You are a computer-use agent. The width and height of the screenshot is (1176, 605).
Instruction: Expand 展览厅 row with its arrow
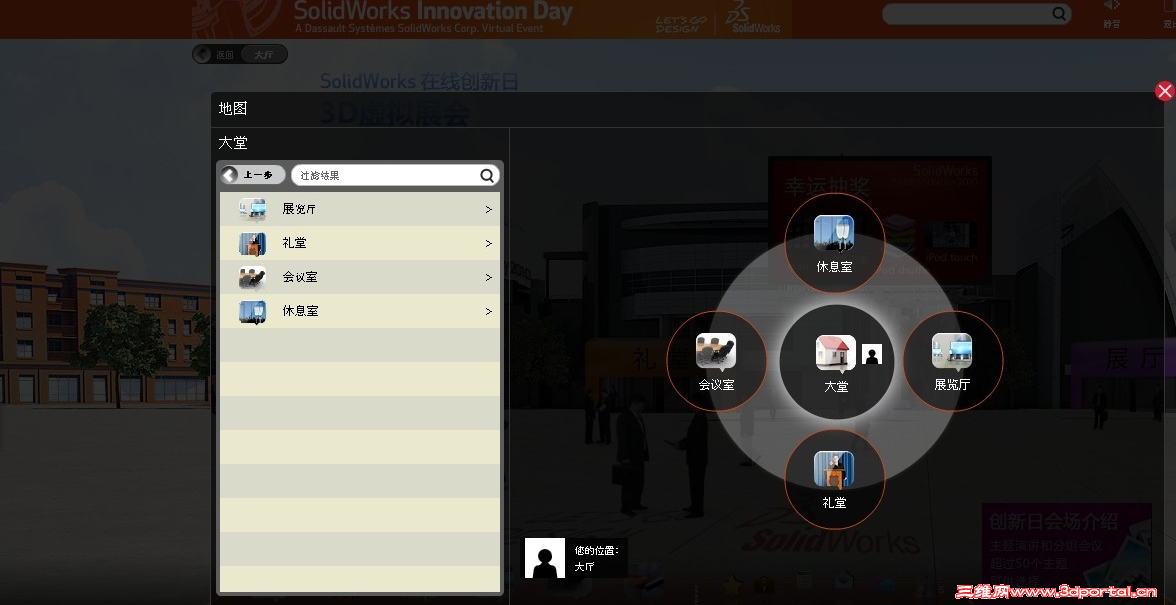488,209
